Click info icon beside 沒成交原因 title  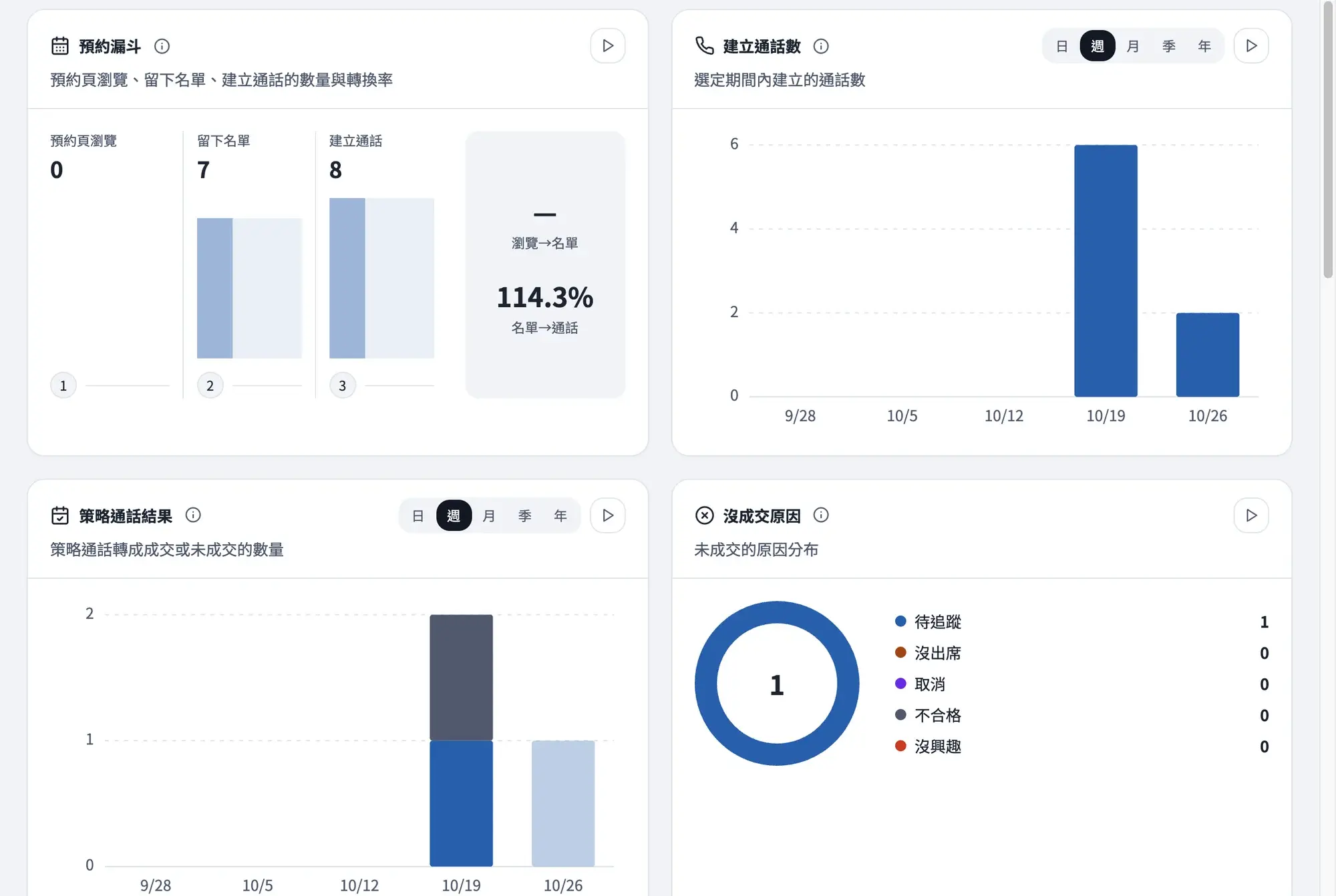[821, 515]
